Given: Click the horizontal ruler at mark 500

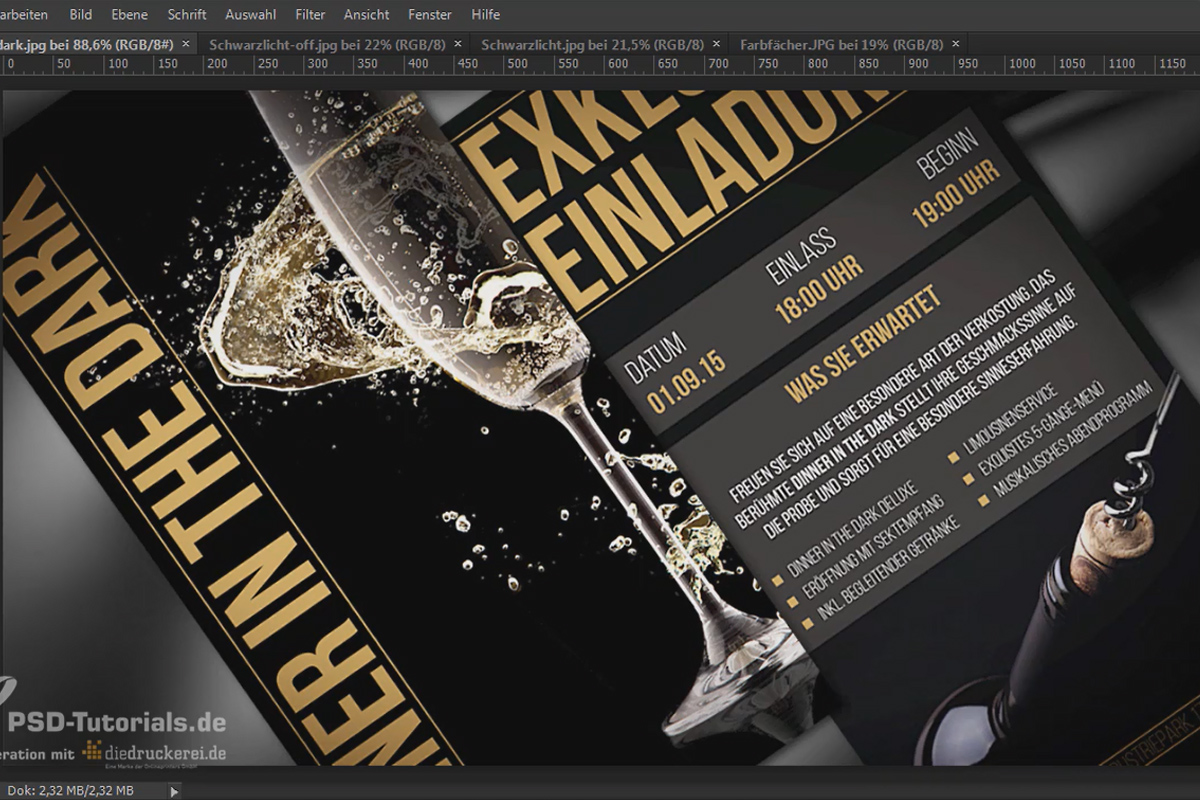Looking at the screenshot, I should pos(516,64).
